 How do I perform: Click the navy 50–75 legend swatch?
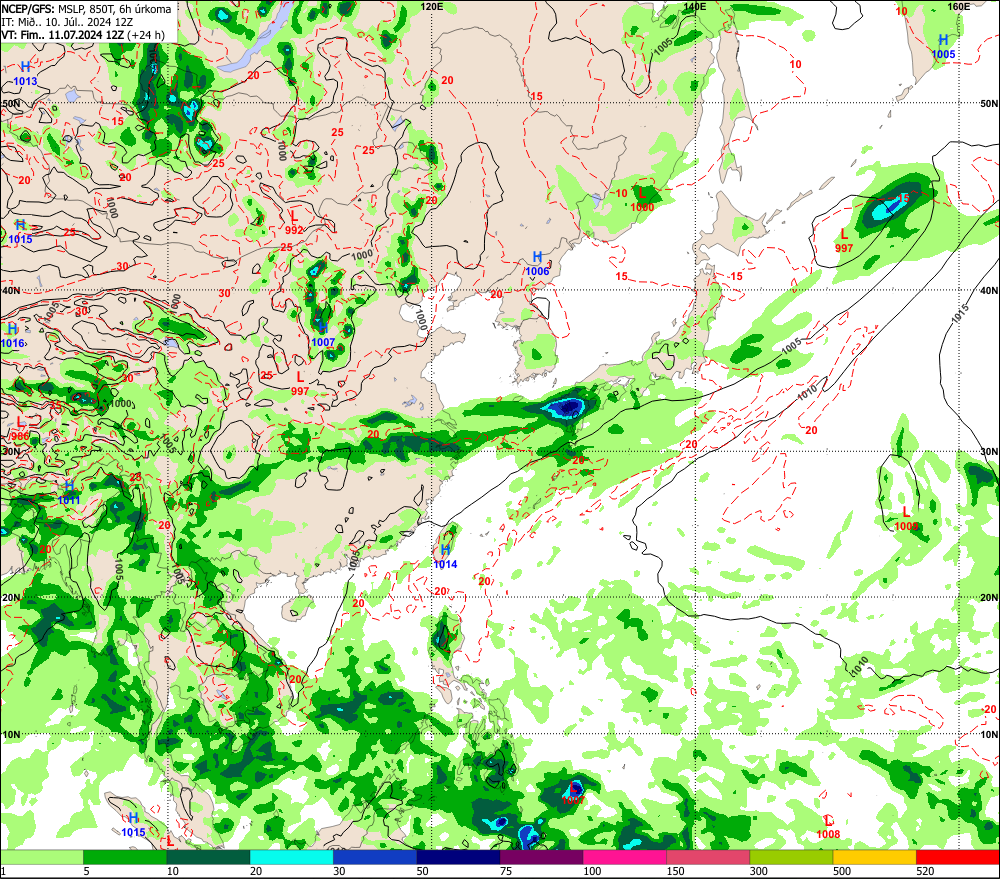(459, 857)
